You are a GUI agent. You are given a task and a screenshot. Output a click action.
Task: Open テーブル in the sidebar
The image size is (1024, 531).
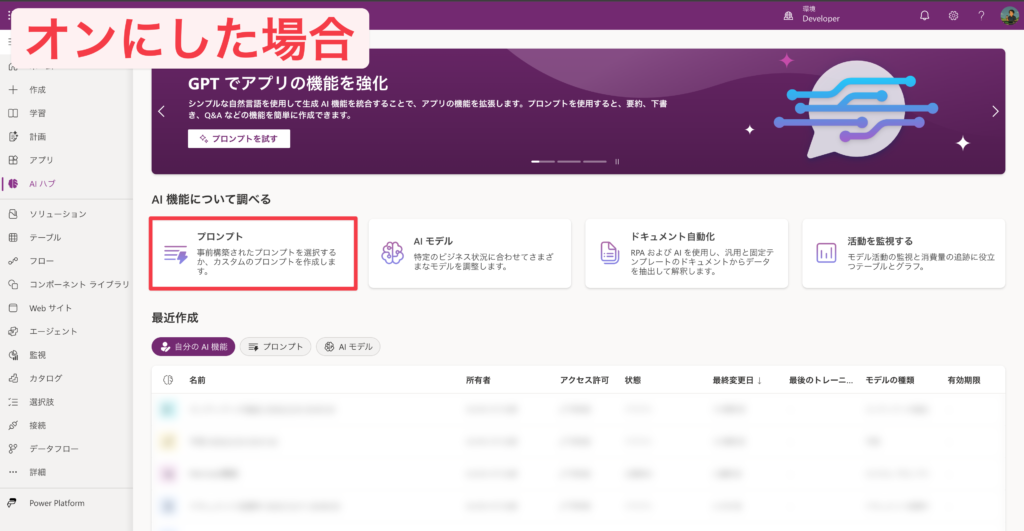tap(45, 237)
